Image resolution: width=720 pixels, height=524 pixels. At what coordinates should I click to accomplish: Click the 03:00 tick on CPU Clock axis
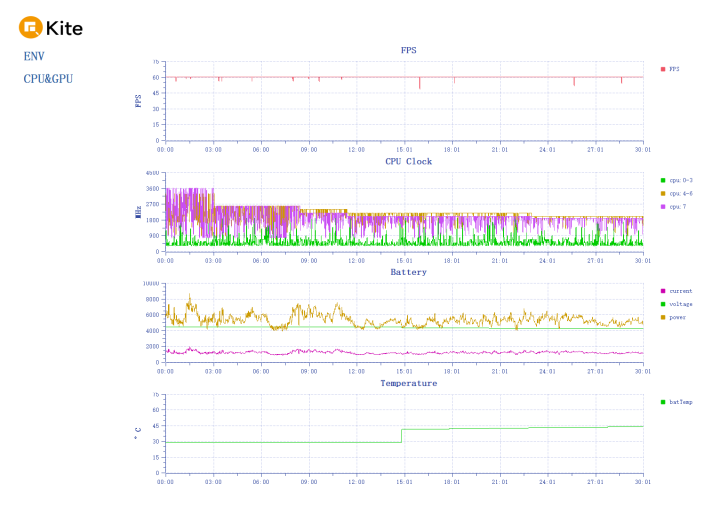click(213, 261)
